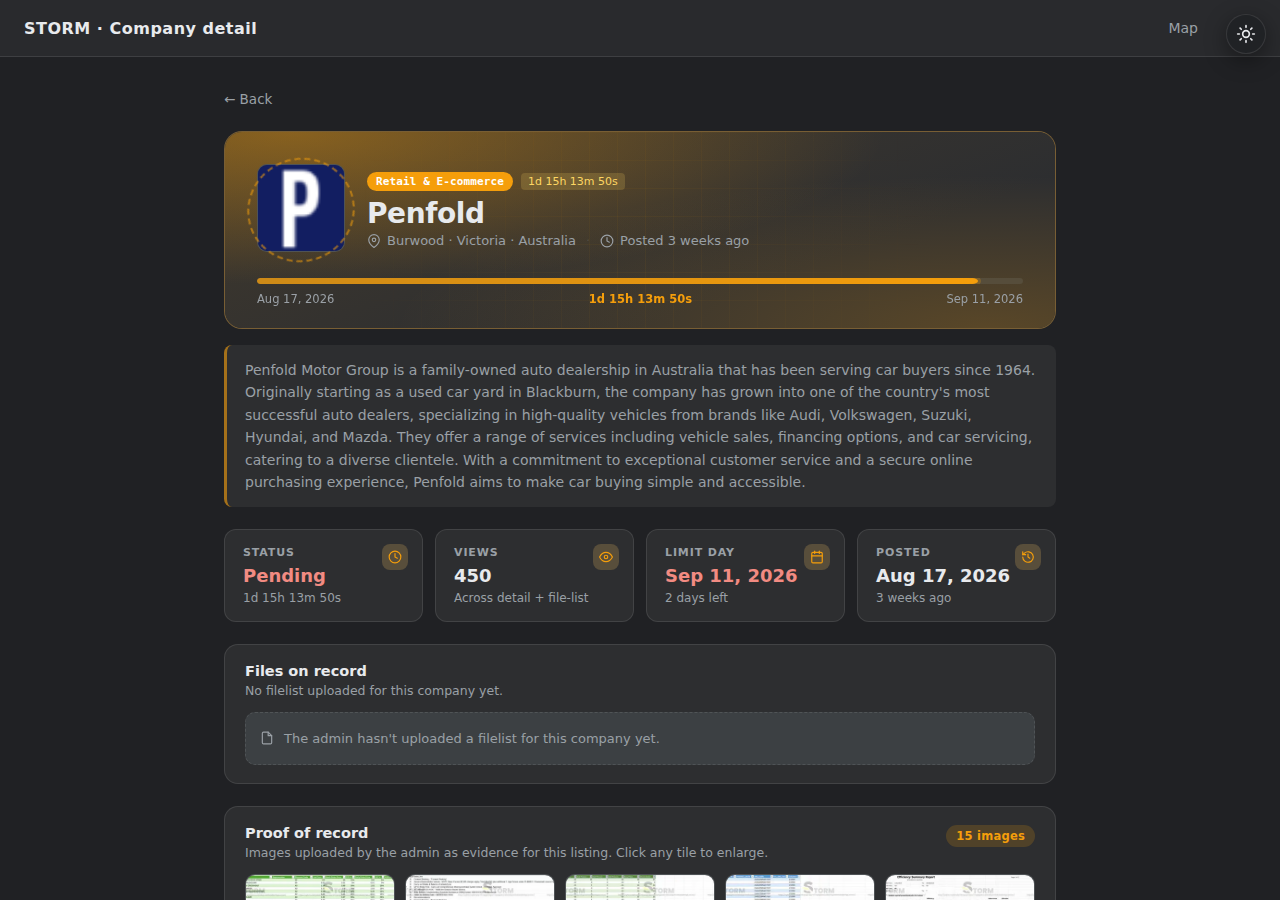Click the eye icon in Views card
1280x900 pixels.
[x=606, y=557]
